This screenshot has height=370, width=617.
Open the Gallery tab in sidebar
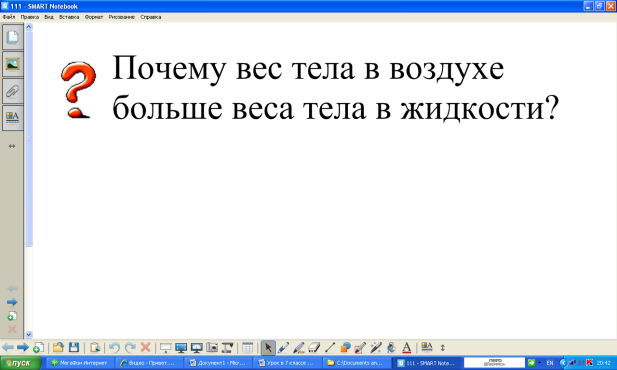pos(13,64)
